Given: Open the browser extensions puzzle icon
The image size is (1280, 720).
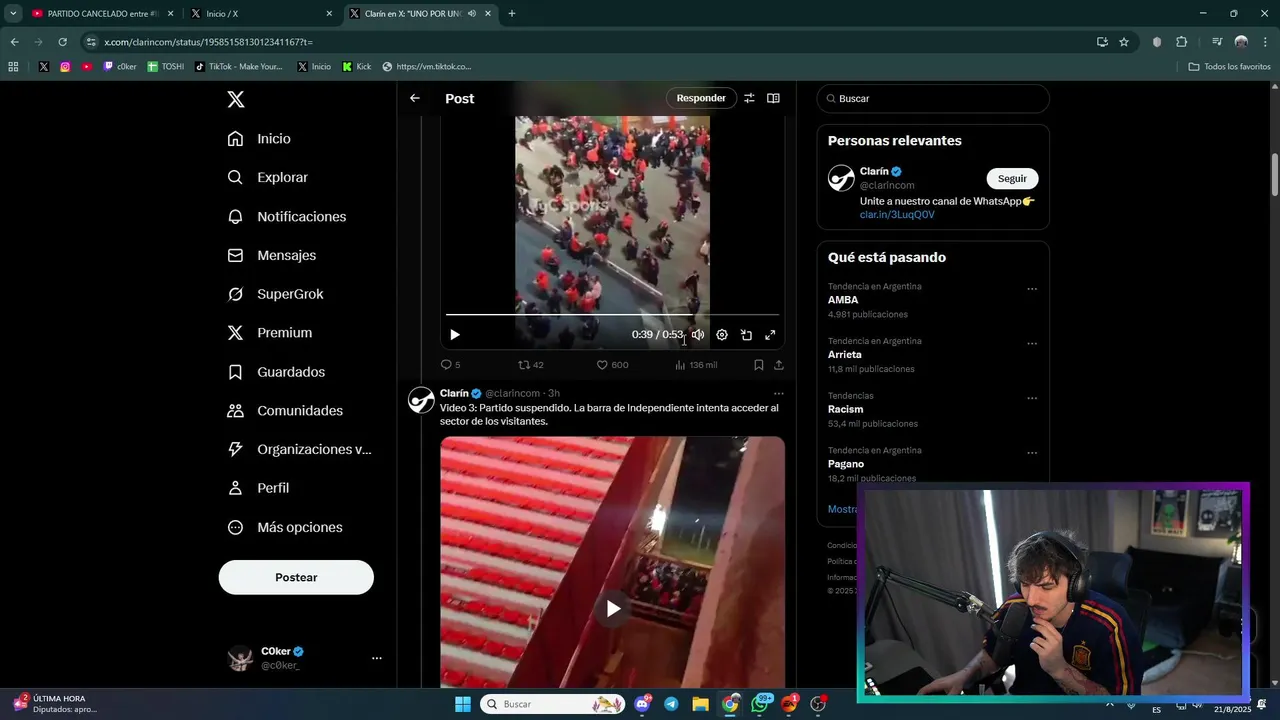Looking at the screenshot, I should (x=1181, y=42).
